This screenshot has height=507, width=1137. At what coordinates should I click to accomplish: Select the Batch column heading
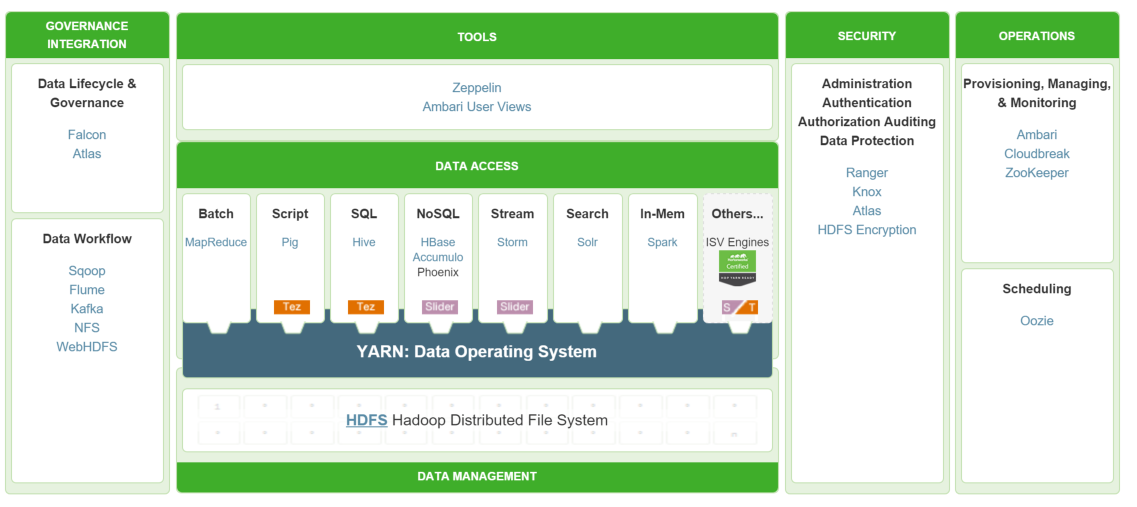216,214
